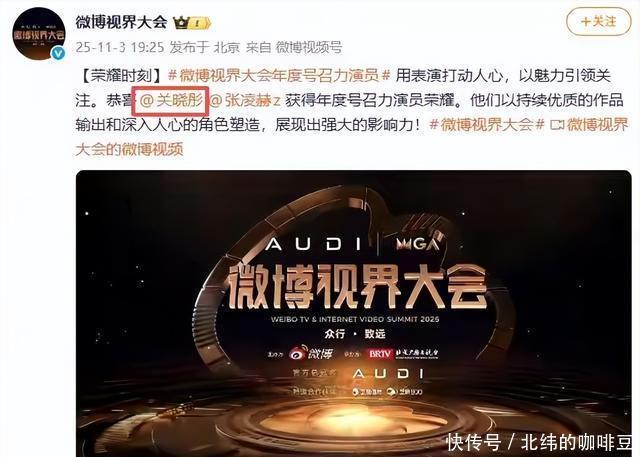The width and height of the screenshot is (640, 457).
Task: Click the Weibo logo in the video
Action: coord(311,353)
